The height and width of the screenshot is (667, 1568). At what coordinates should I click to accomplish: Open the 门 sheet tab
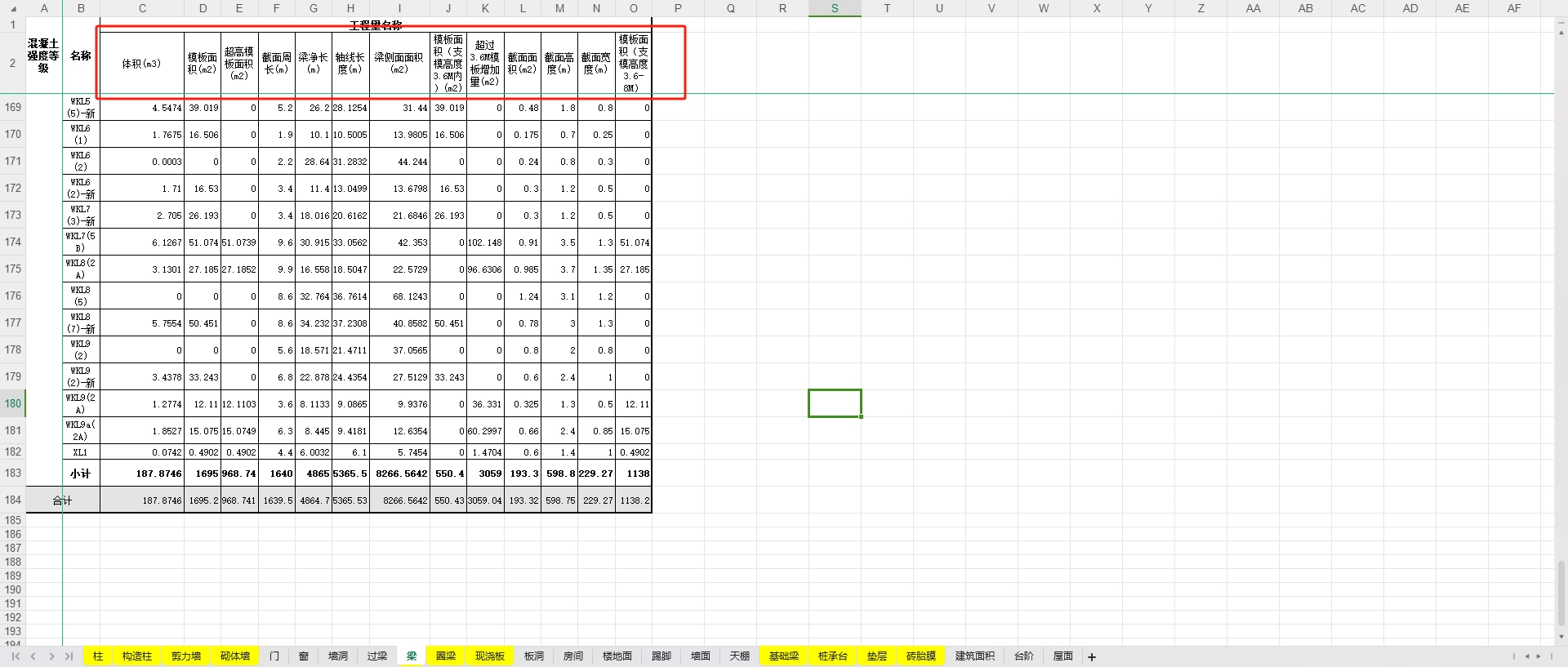pyautogui.click(x=274, y=656)
